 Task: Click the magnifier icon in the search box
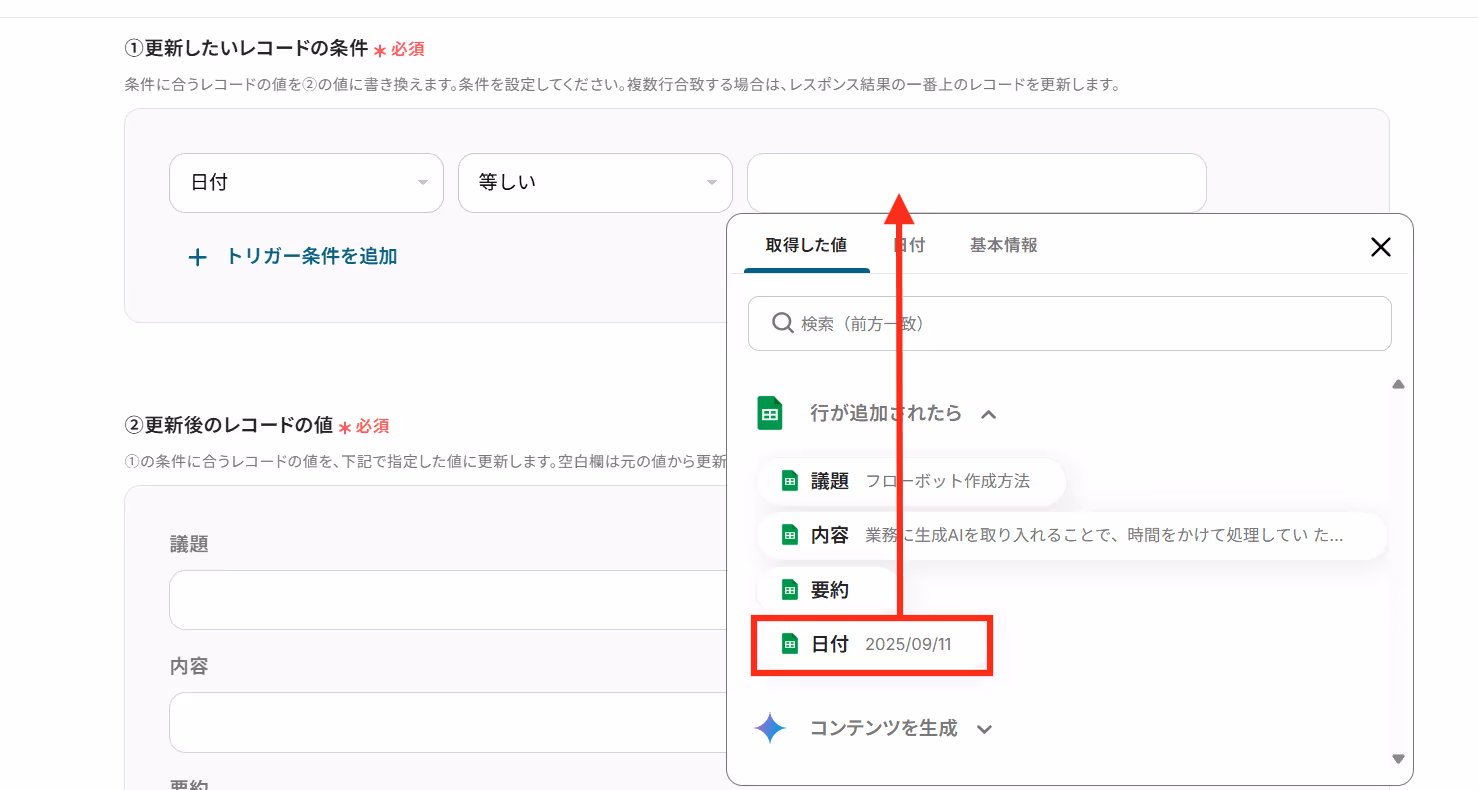coord(783,323)
